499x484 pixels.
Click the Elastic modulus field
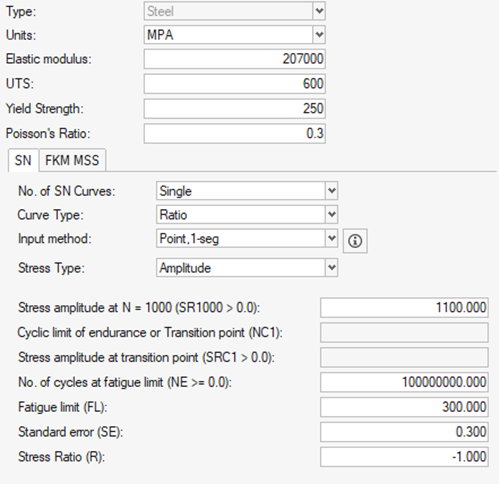click(x=235, y=59)
